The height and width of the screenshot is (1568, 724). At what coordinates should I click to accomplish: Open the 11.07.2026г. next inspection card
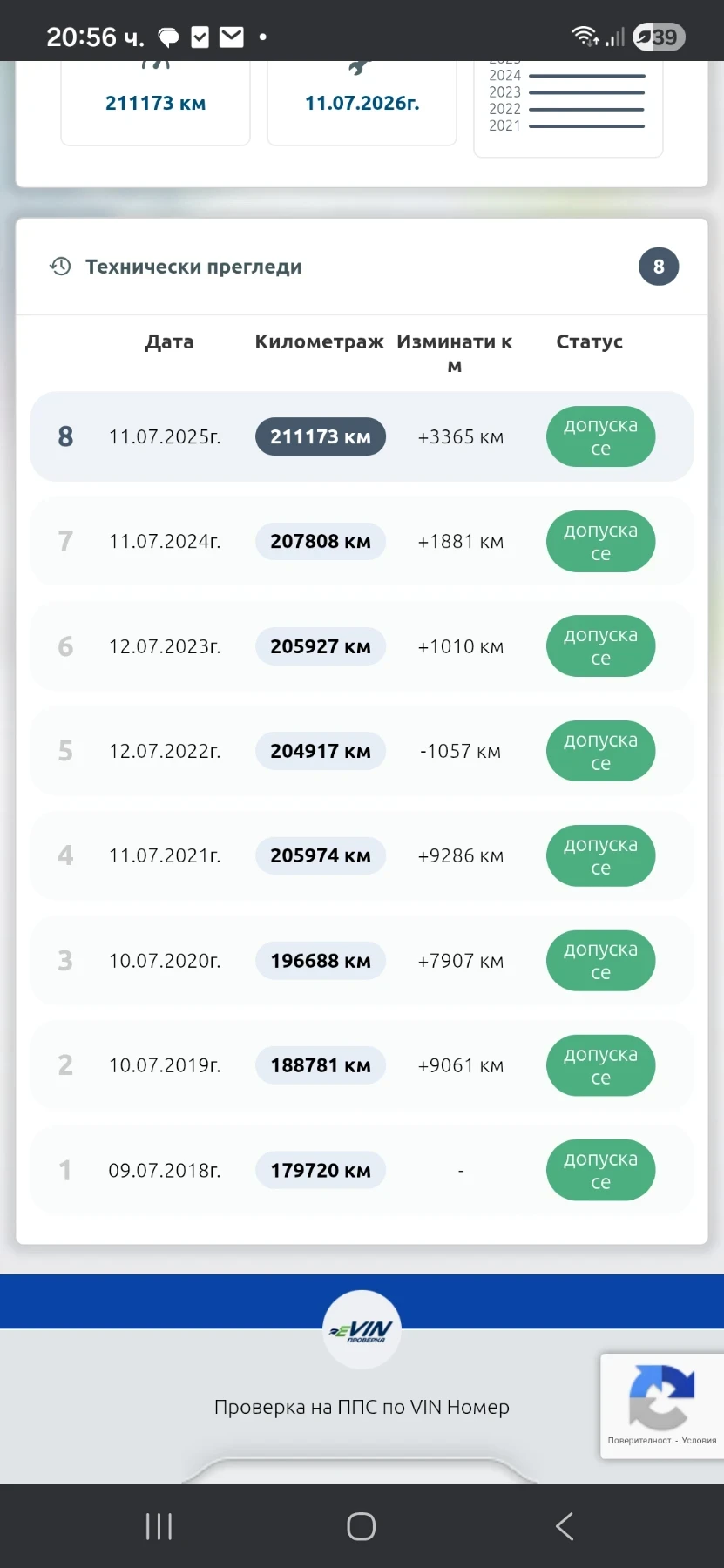click(x=362, y=103)
